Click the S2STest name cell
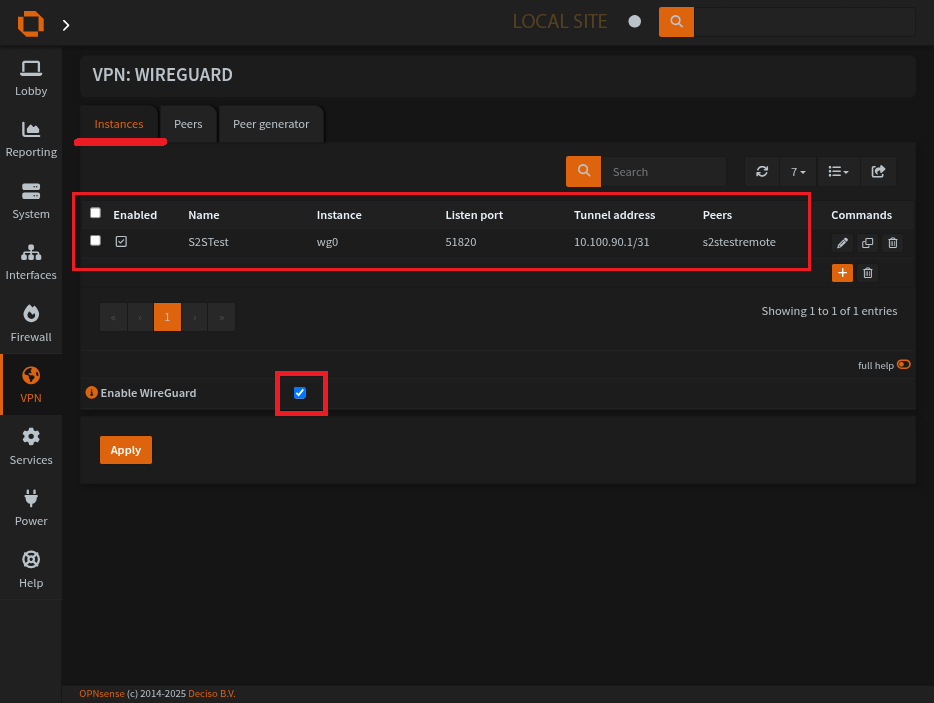 click(x=208, y=242)
